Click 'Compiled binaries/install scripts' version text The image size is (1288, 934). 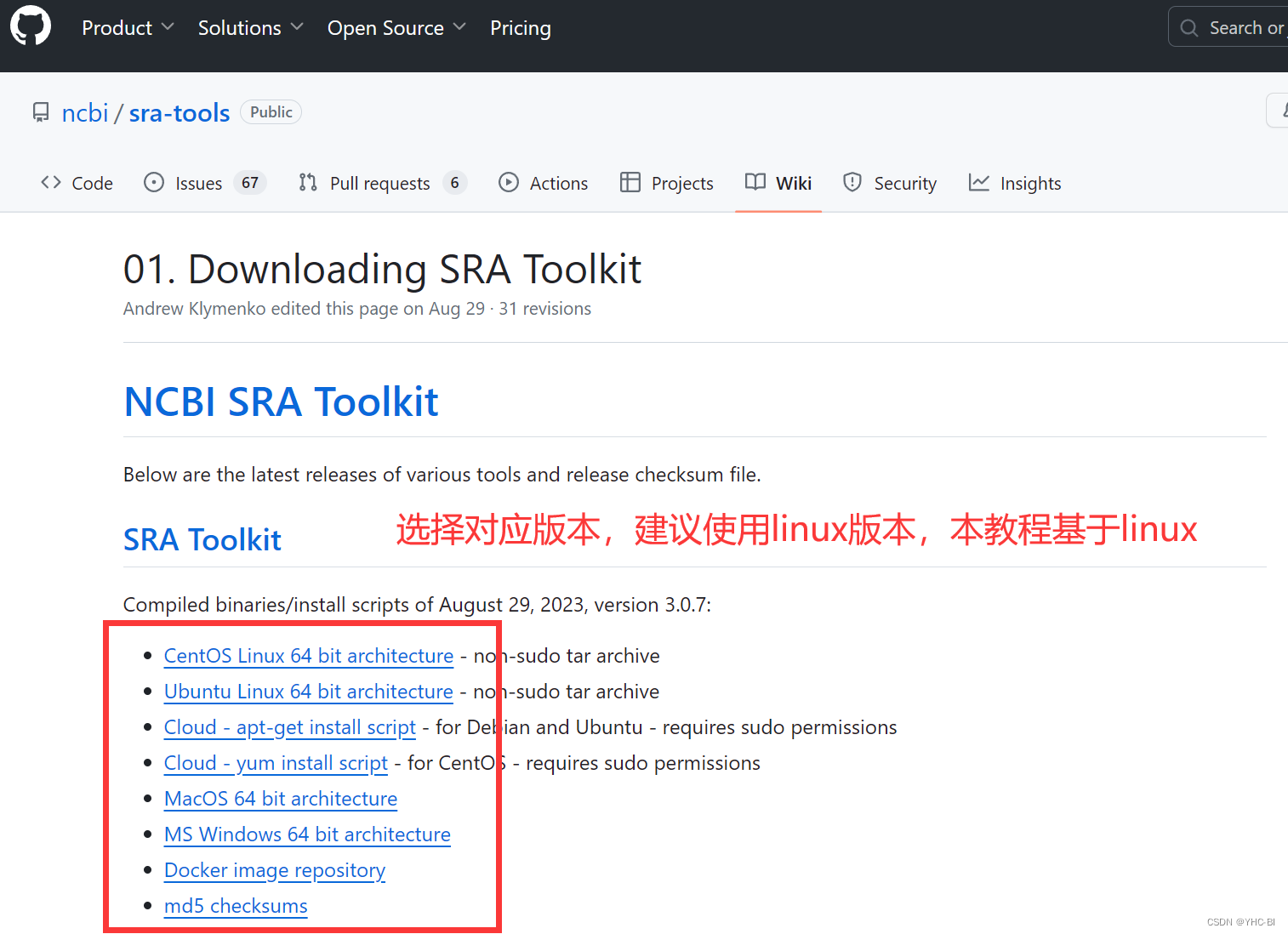(x=417, y=605)
